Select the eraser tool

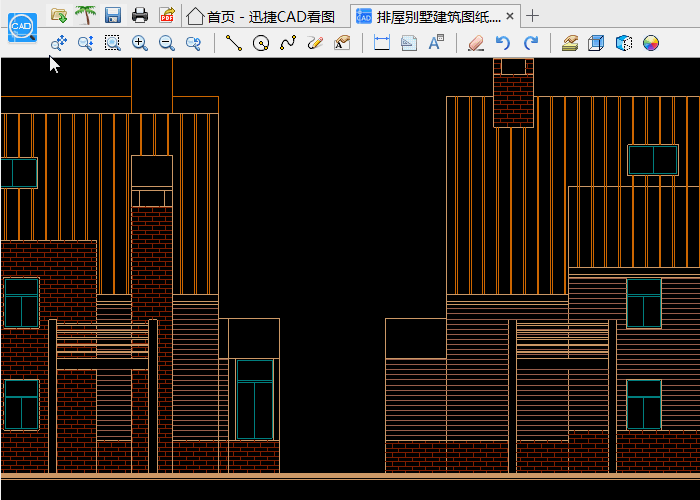click(476, 43)
